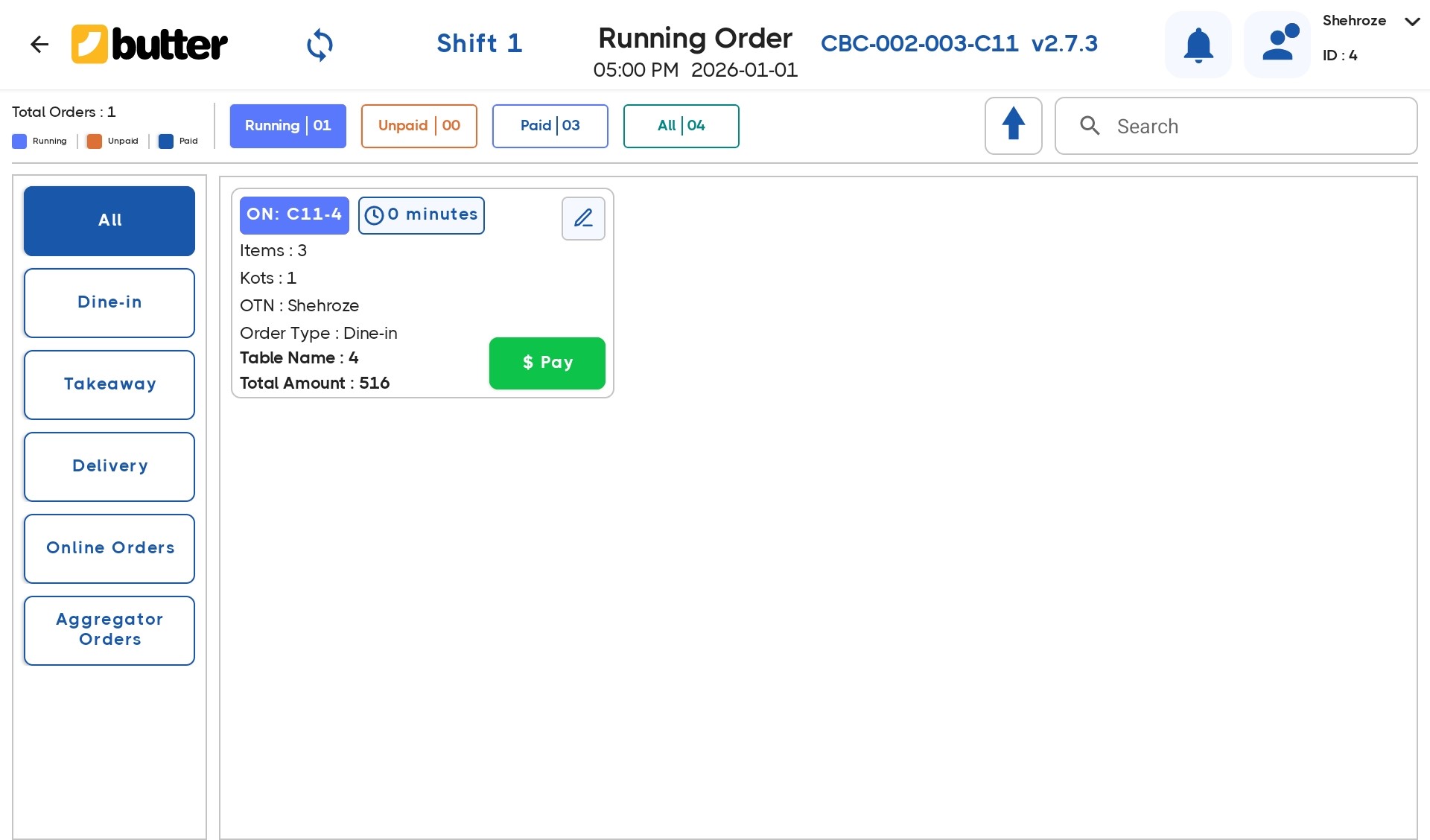
Task: Click the search magnifier icon
Action: 1090,126
